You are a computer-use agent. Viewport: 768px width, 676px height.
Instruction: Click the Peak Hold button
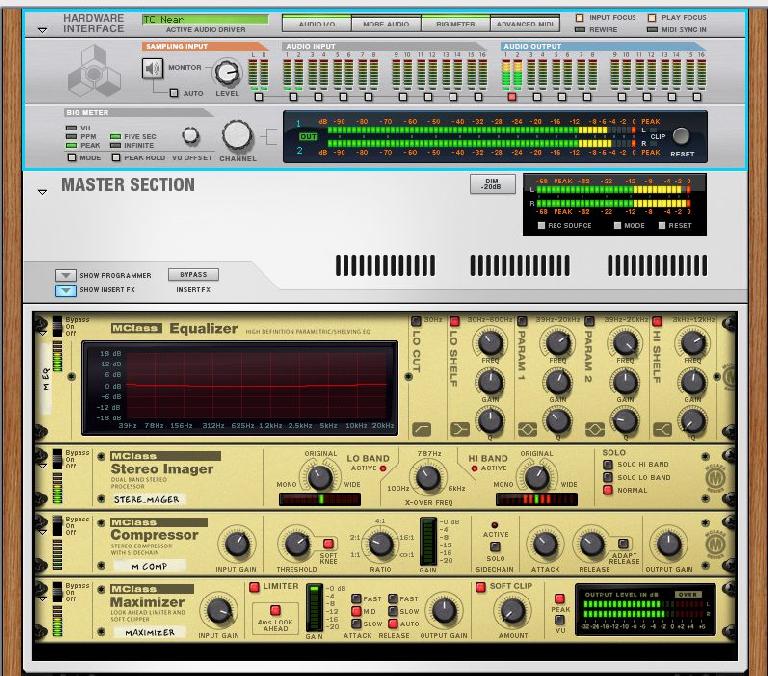(116, 157)
